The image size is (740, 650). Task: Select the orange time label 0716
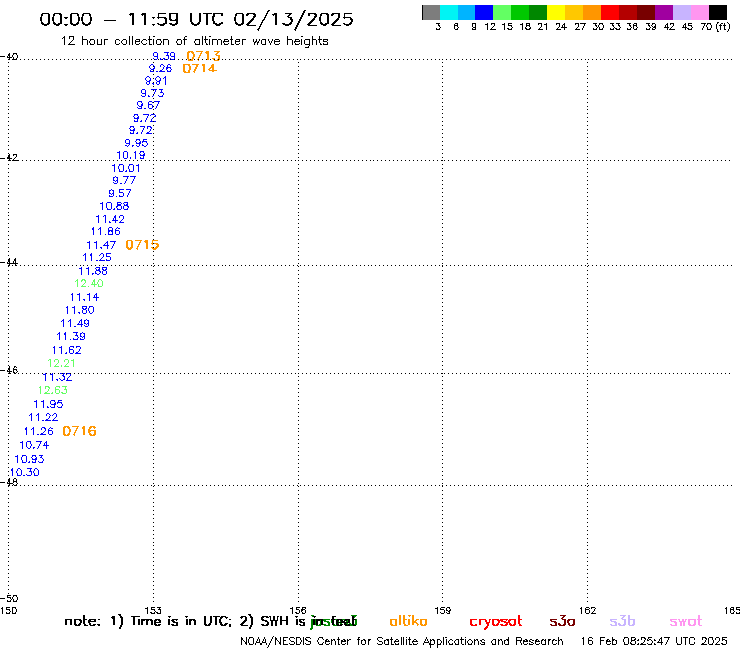point(79,431)
